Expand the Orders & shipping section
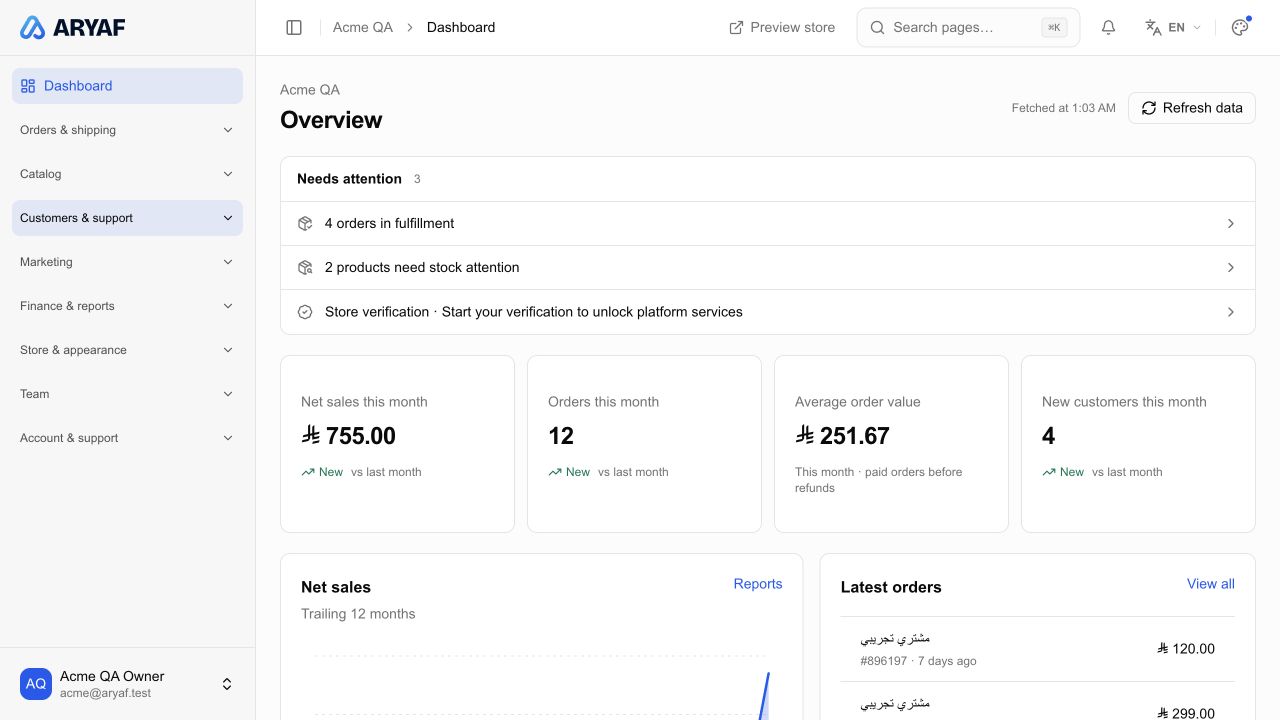The height and width of the screenshot is (720, 1280). point(127,130)
